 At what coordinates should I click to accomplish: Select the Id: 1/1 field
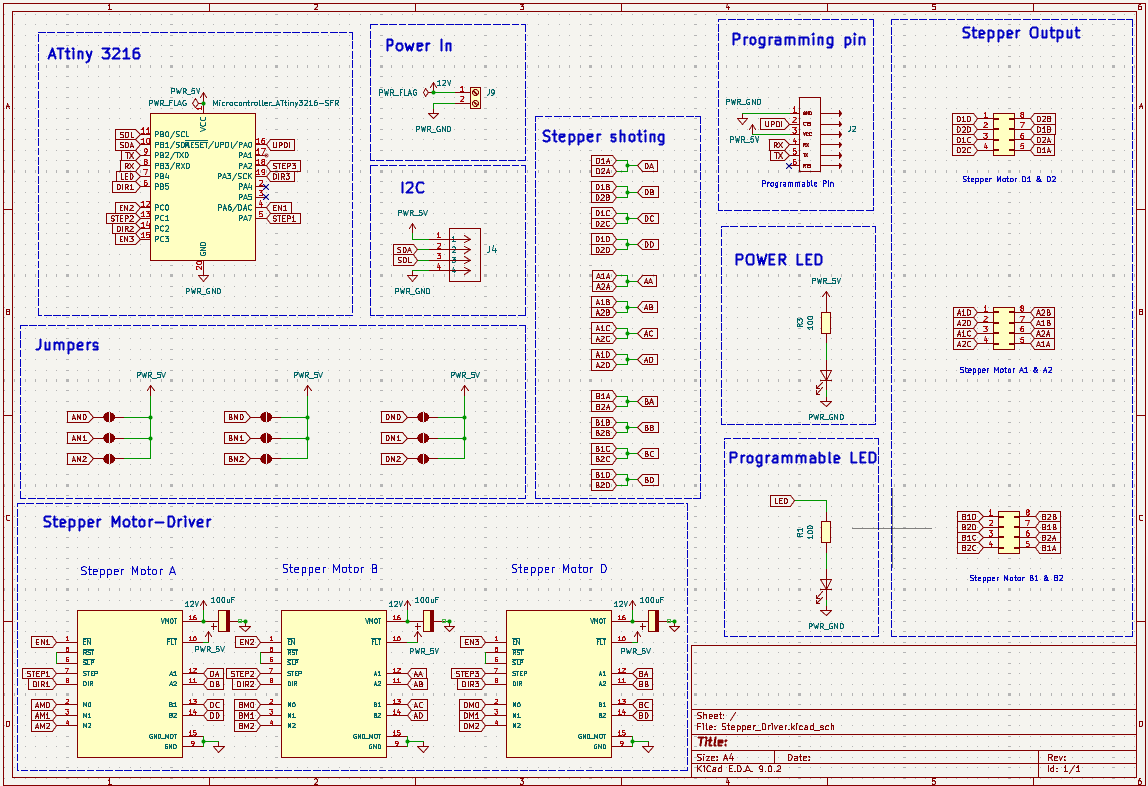click(x=1064, y=769)
